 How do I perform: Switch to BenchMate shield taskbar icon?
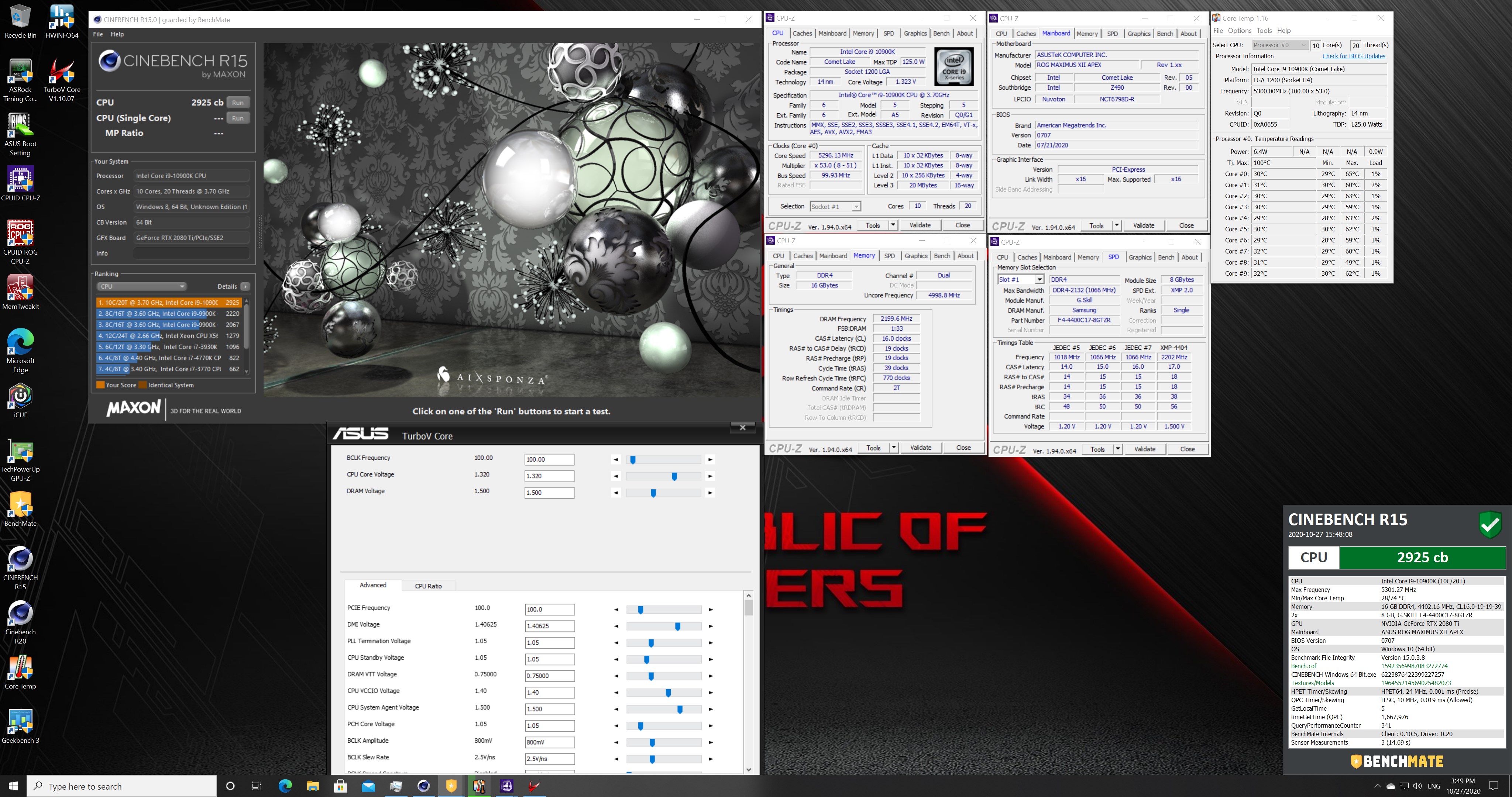click(451, 786)
